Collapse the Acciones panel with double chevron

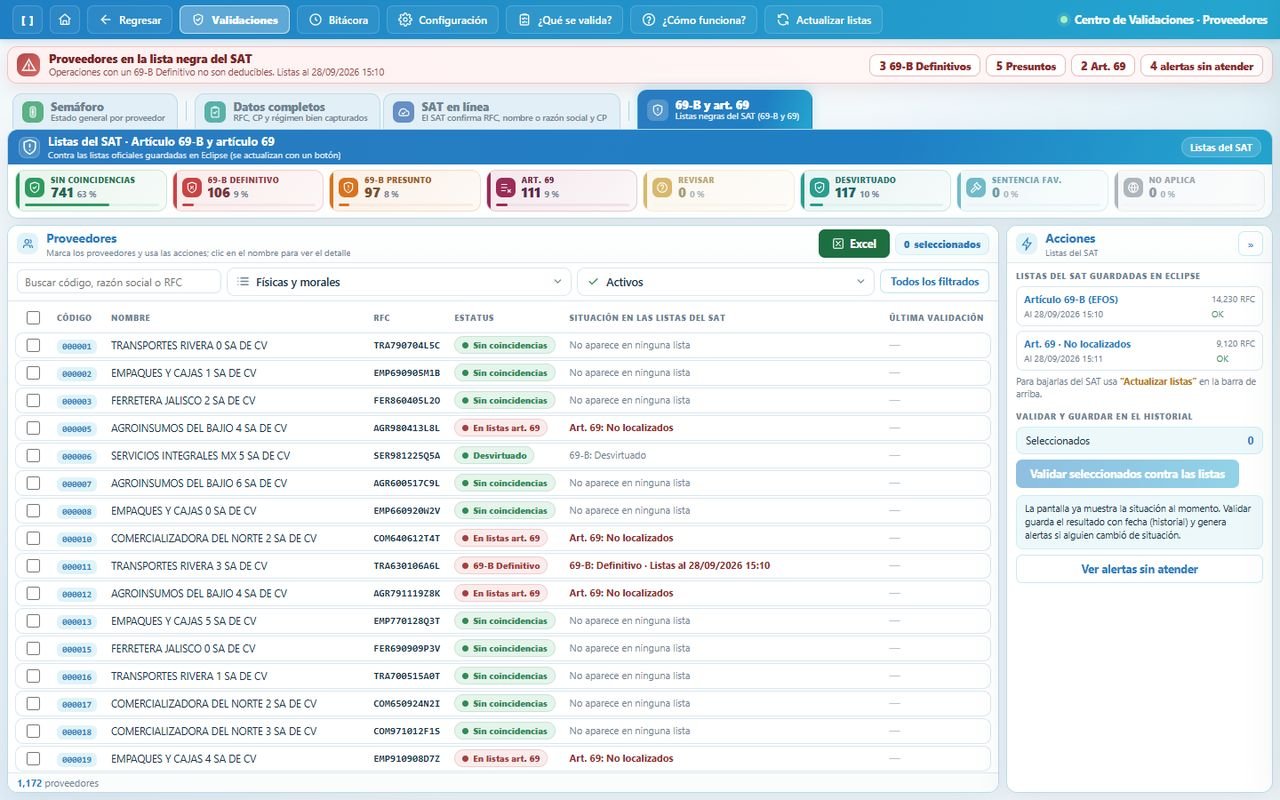[x=1250, y=244]
